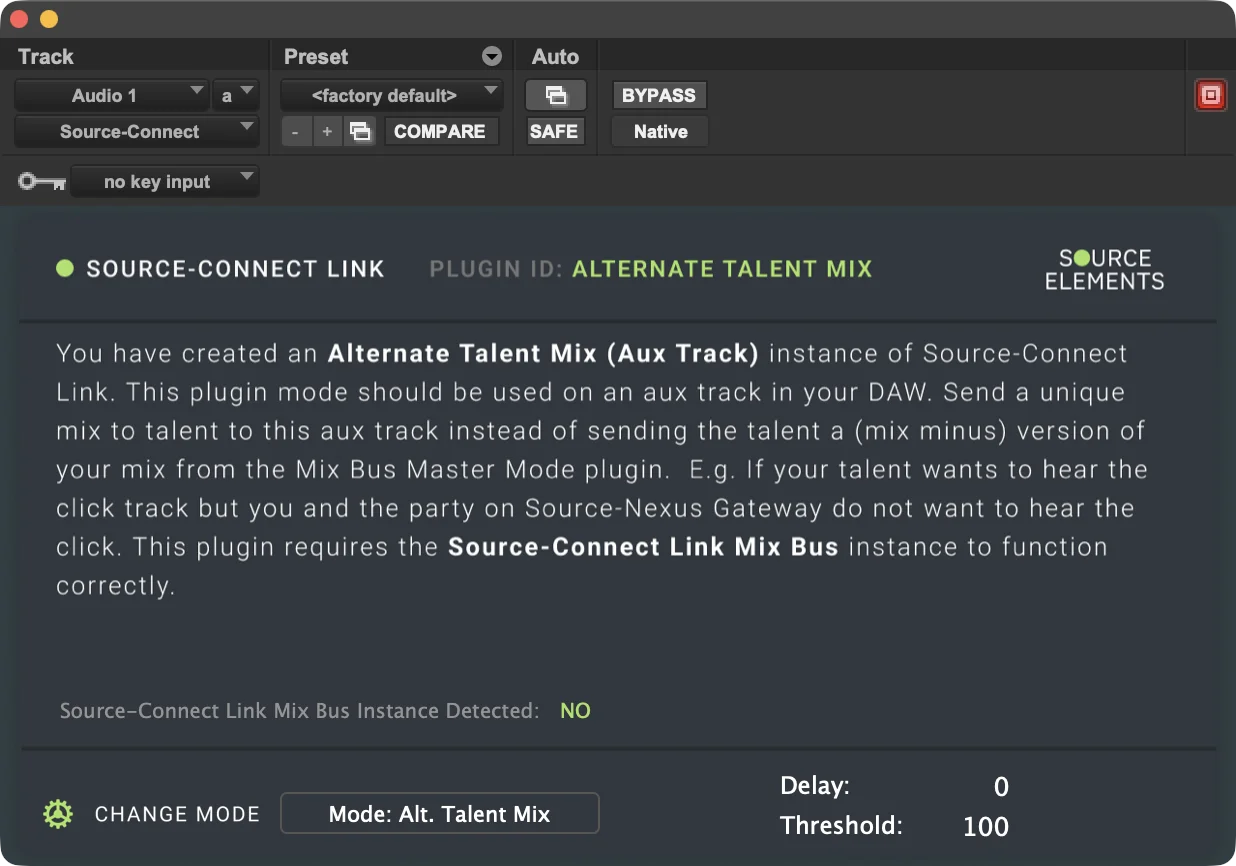This screenshot has height=866, width=1236.
Task: Click the key input icon
Action: coord(42,182)
